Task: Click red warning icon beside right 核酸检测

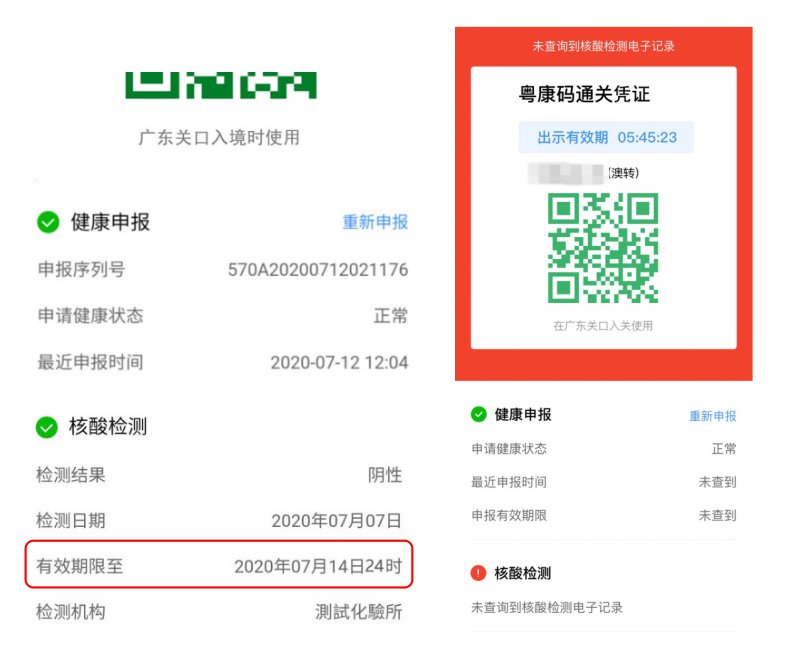Action: (x=478, y=573)
